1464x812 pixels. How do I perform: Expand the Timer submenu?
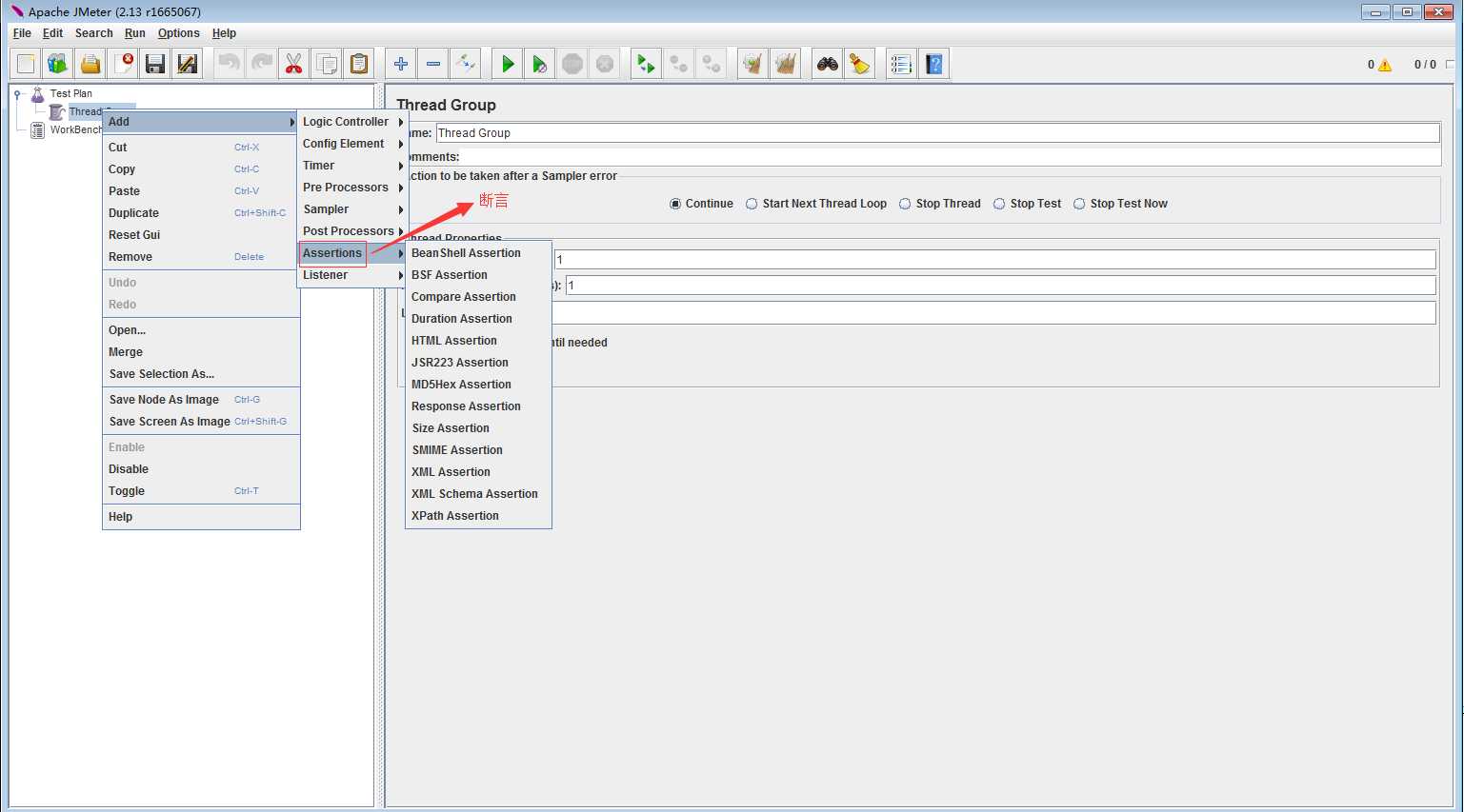click(352, 166)
